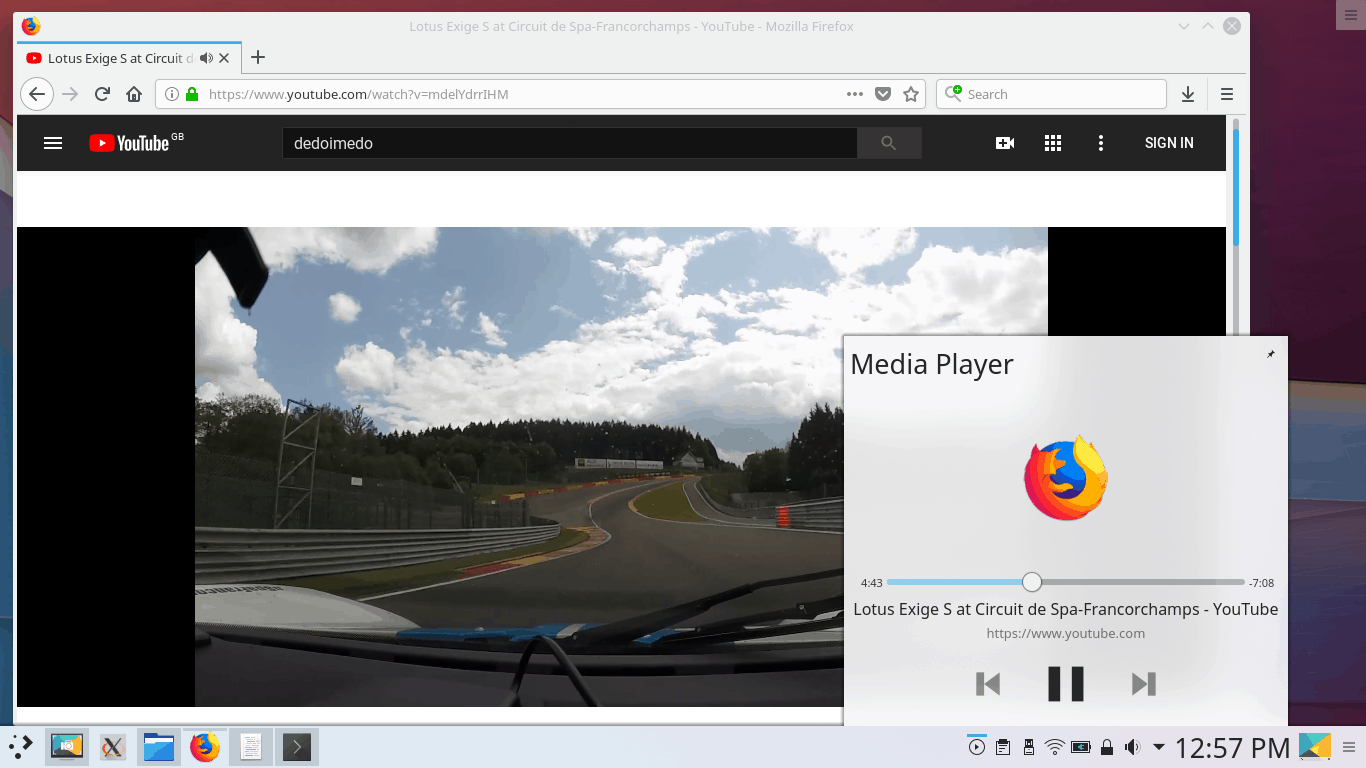Skip to previous track in Media Player

(x=988, y=684)
